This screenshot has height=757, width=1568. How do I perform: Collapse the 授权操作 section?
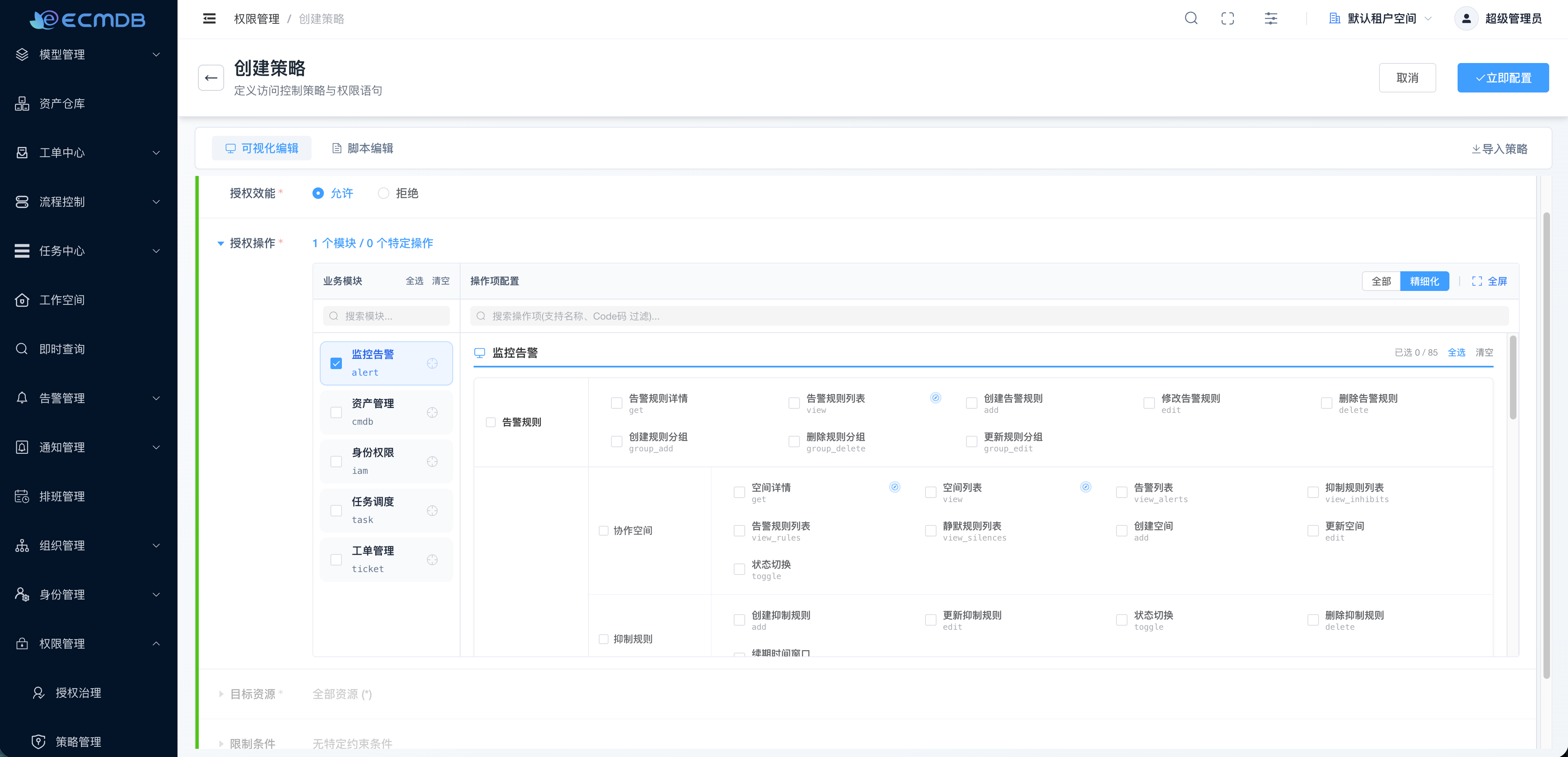(x=220, y=243)
